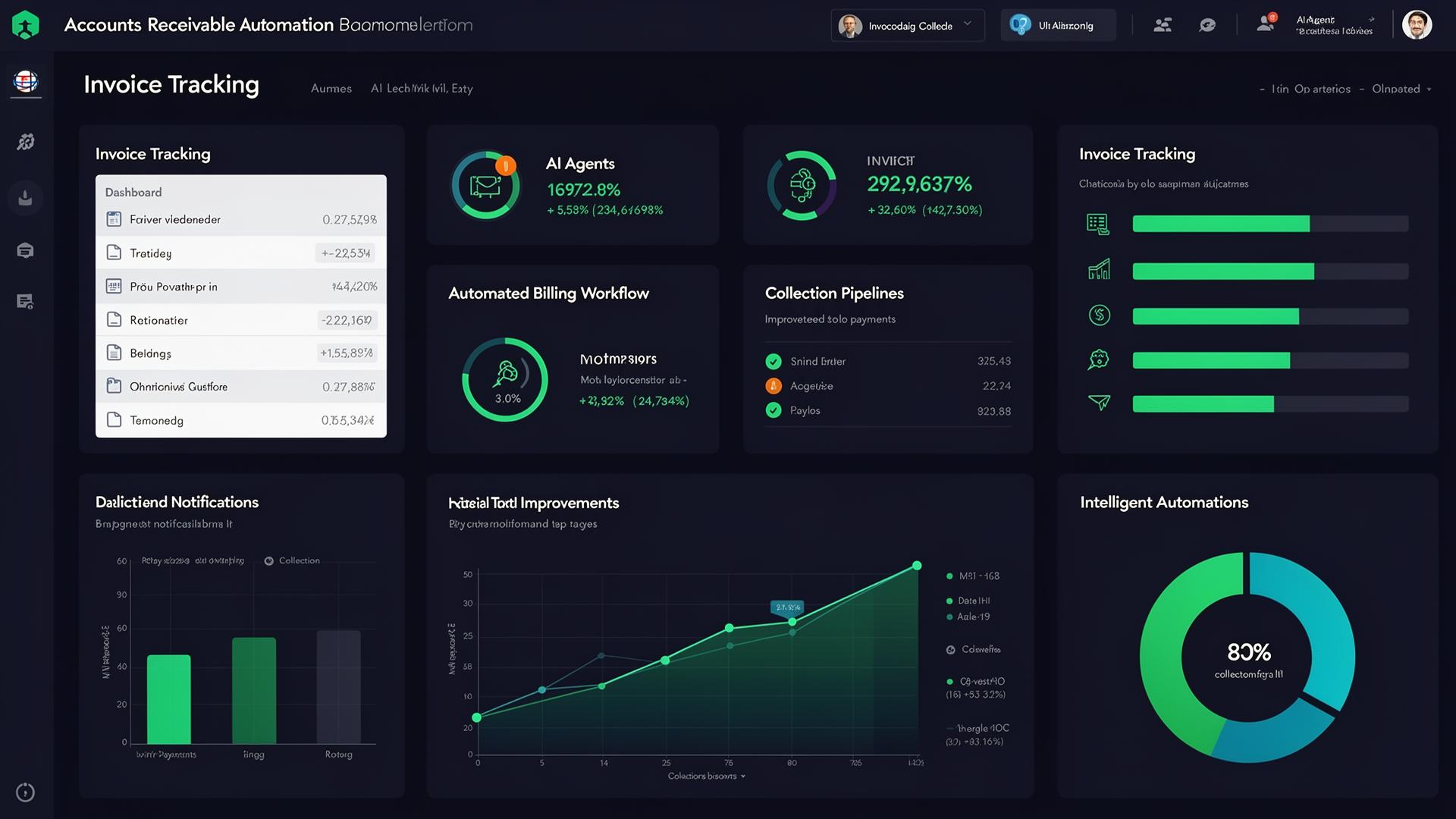
Task: Expand the Collections dropdown below the line chart
Action: (707, 776)
